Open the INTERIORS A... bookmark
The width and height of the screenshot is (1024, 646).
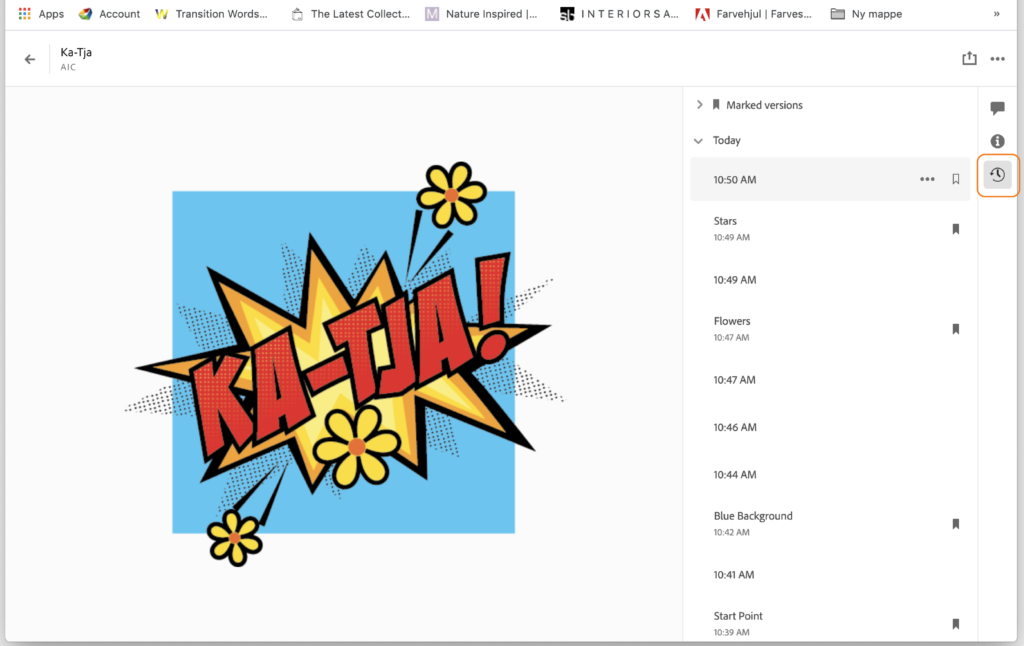619,14
